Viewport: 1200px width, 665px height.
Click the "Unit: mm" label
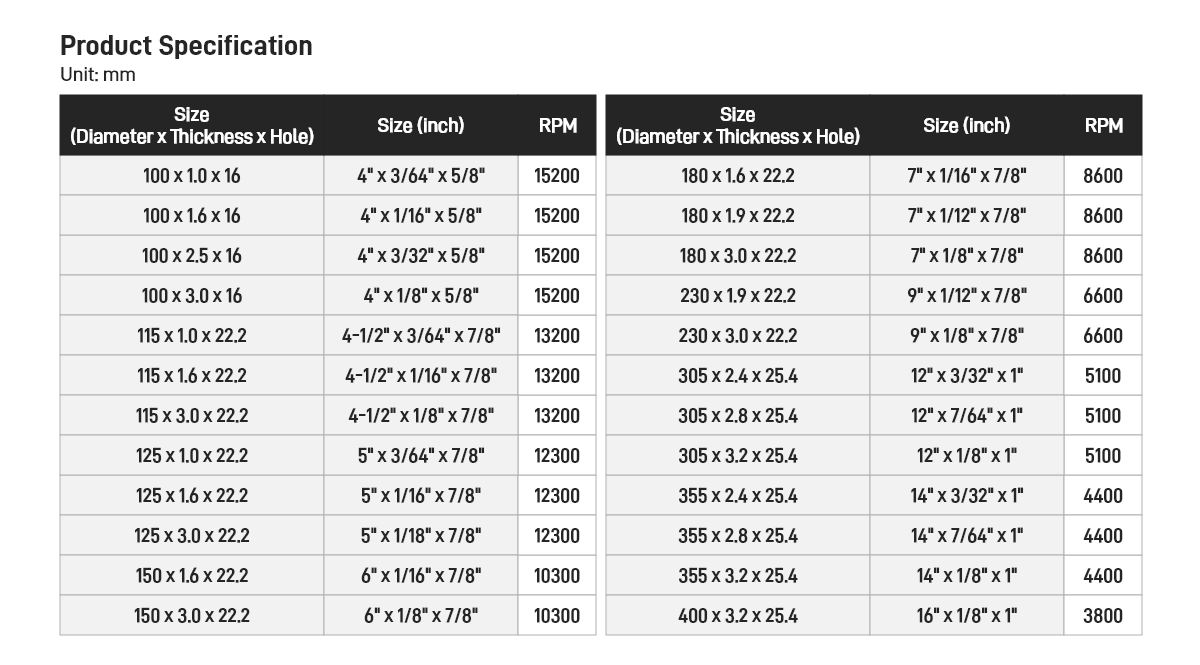[x=98, y=75]
